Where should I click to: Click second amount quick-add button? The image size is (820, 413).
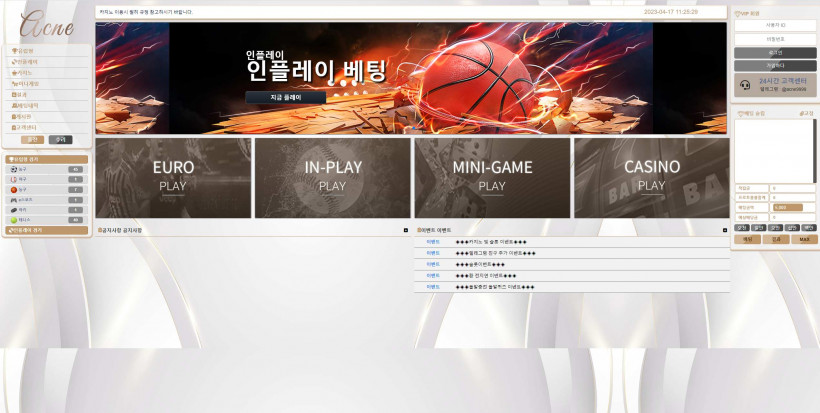click(x=758, y=228)
